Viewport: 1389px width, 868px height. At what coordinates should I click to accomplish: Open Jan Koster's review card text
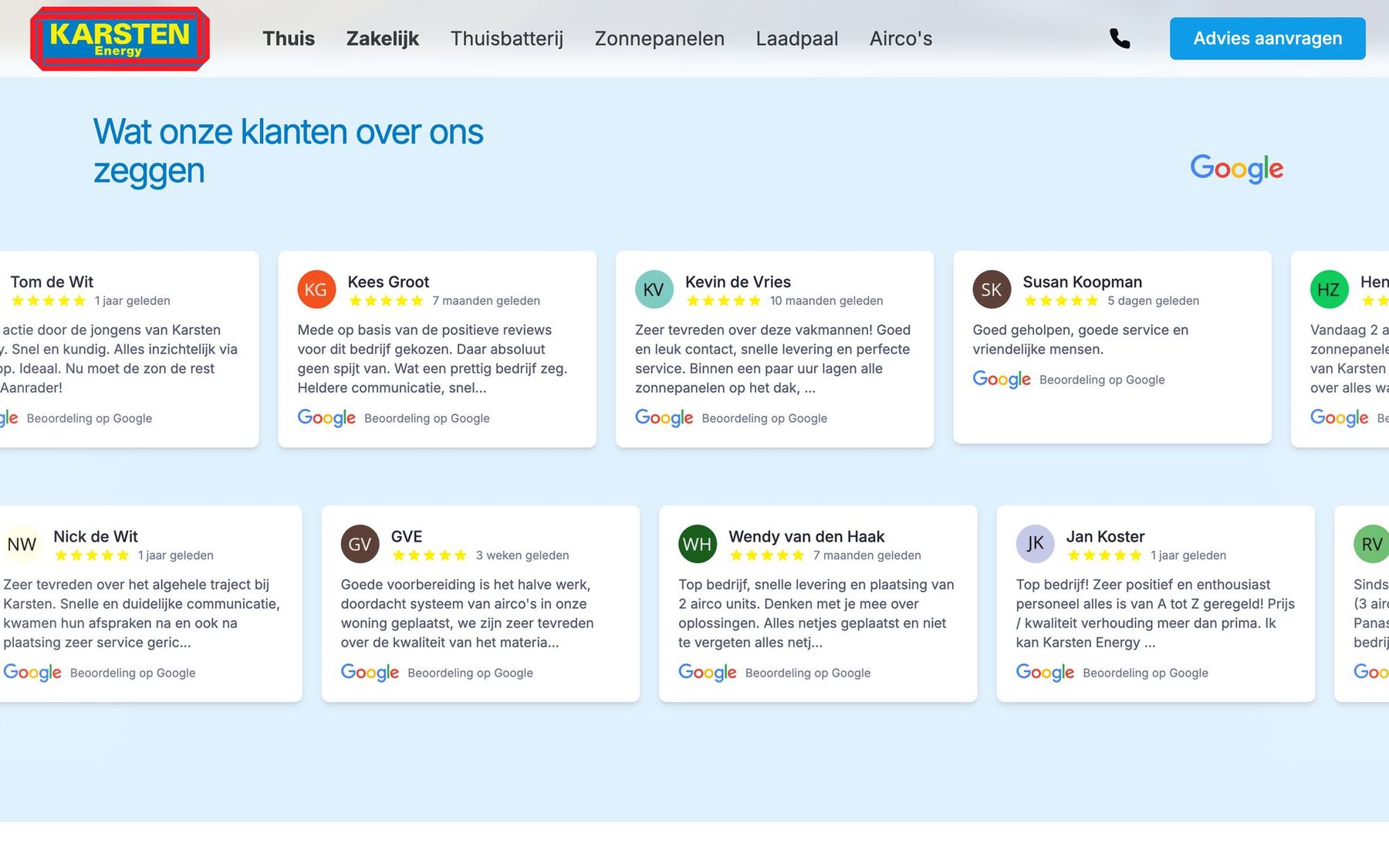click(1155, 613)
